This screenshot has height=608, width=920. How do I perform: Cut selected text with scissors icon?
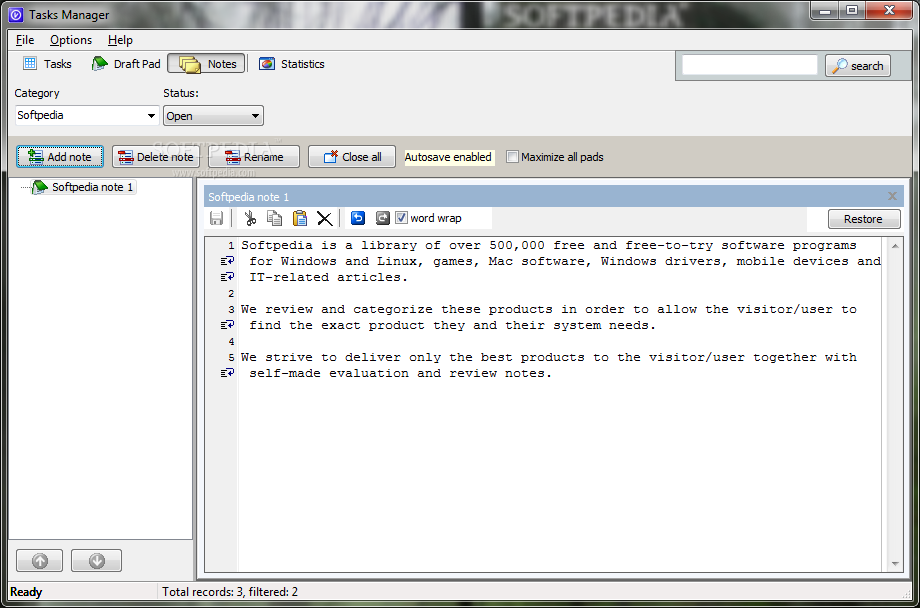[x=250, y=219]
